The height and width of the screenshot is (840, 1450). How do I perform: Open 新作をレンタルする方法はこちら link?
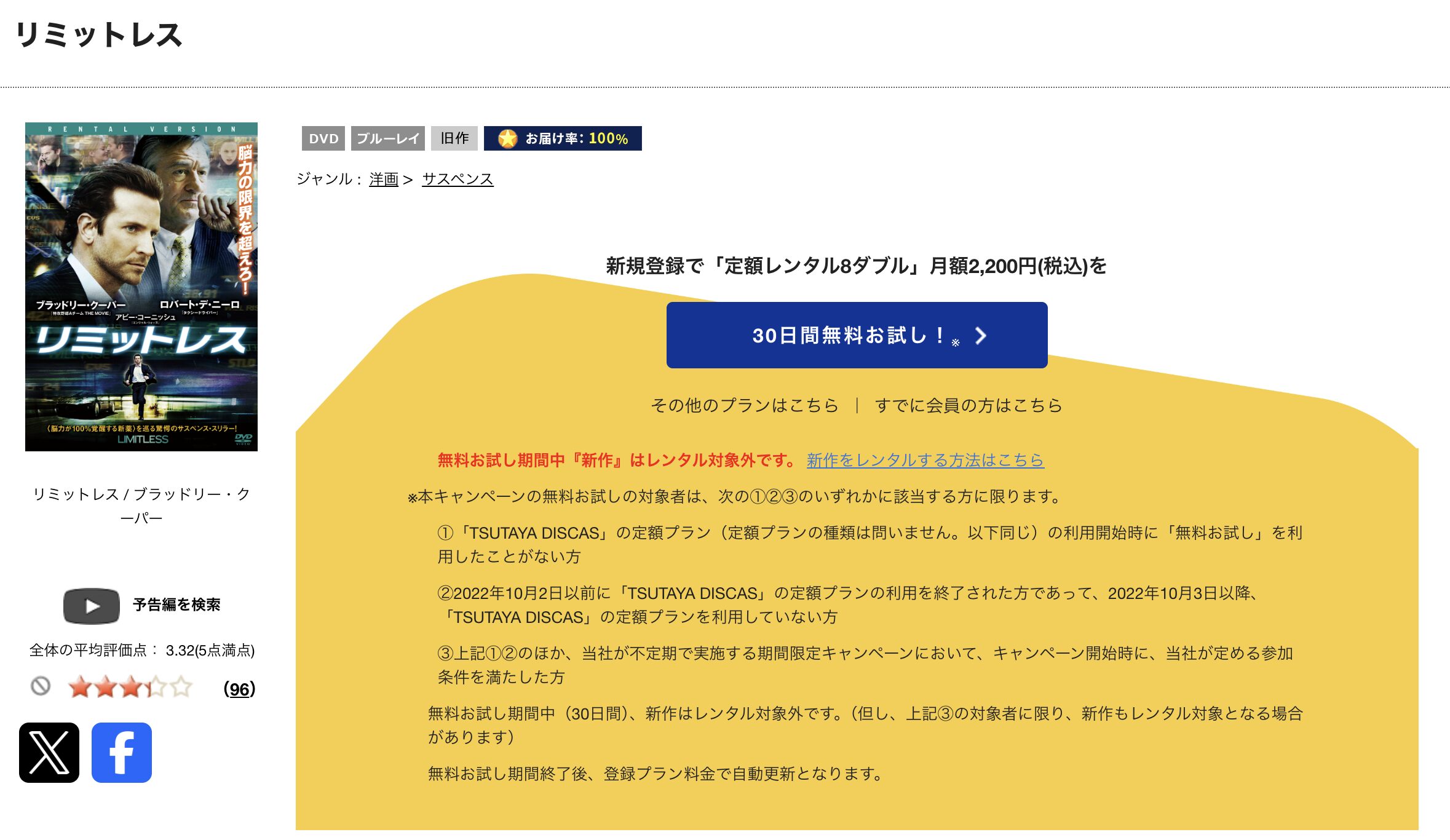[925, 460]
